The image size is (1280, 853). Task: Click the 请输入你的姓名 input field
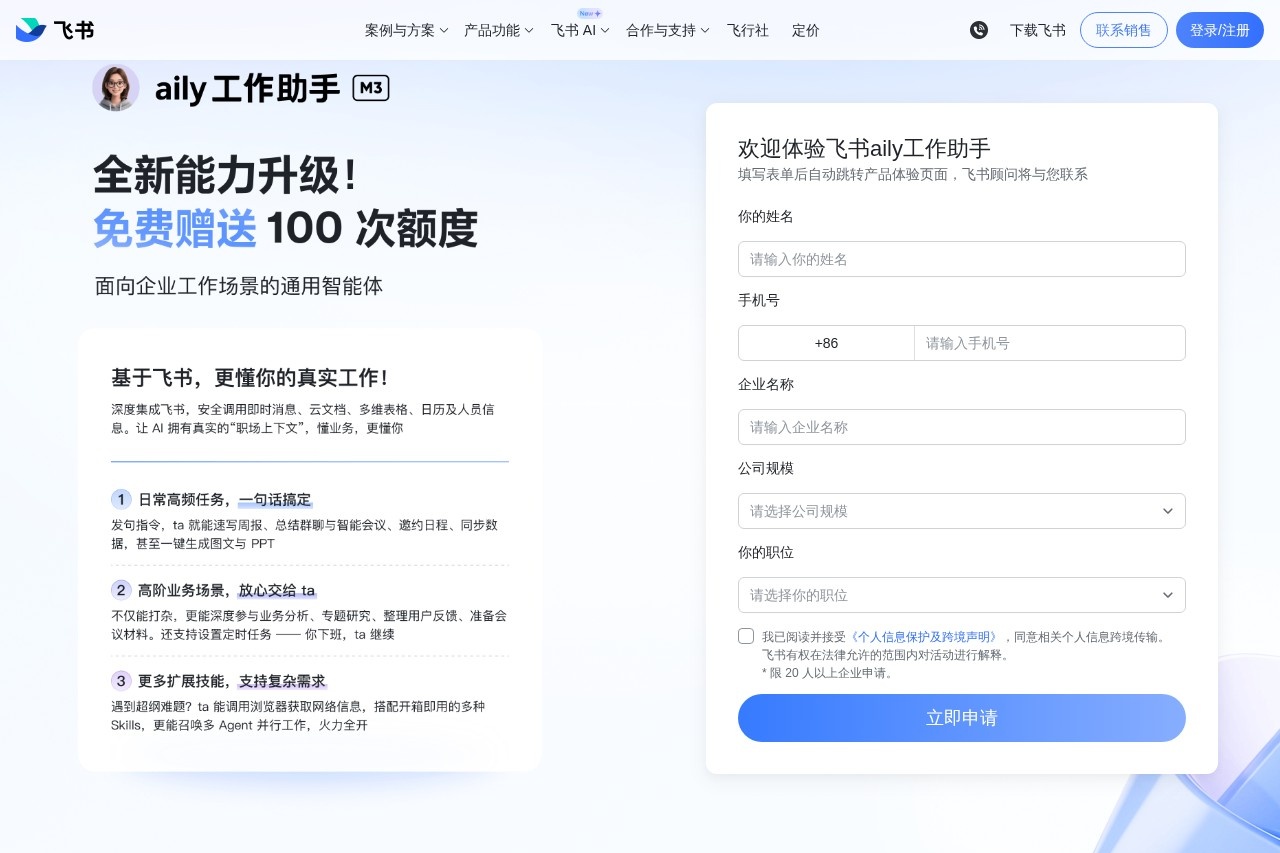(961, 259)
